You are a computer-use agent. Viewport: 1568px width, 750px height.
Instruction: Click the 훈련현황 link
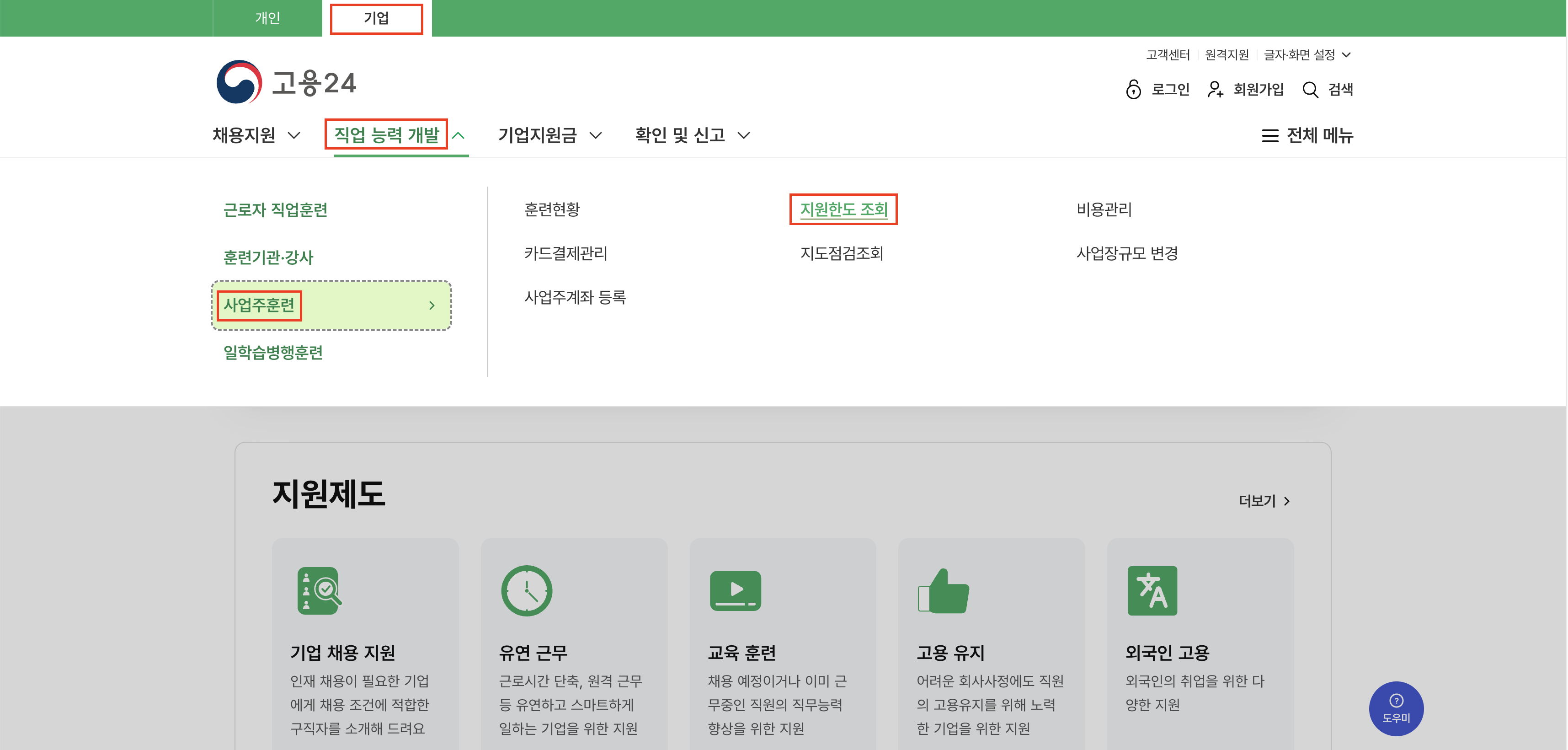[x=552, y=209]
